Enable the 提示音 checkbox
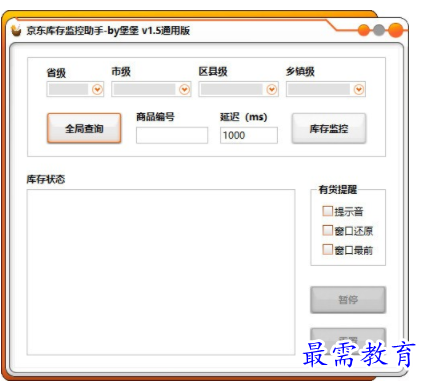 327,211
